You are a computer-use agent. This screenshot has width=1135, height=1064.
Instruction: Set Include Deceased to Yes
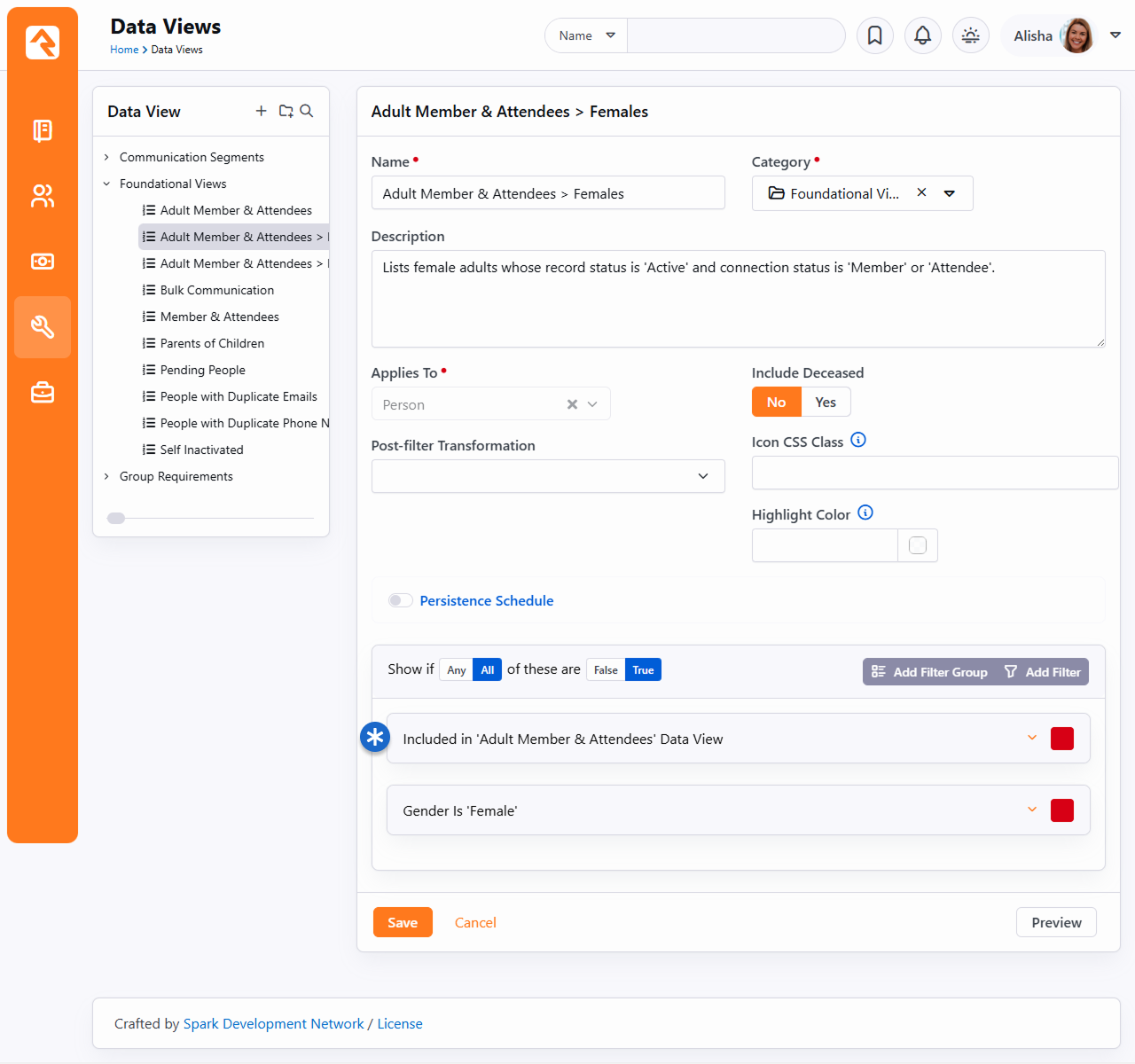pyautogui.click(x=825, y=403)
